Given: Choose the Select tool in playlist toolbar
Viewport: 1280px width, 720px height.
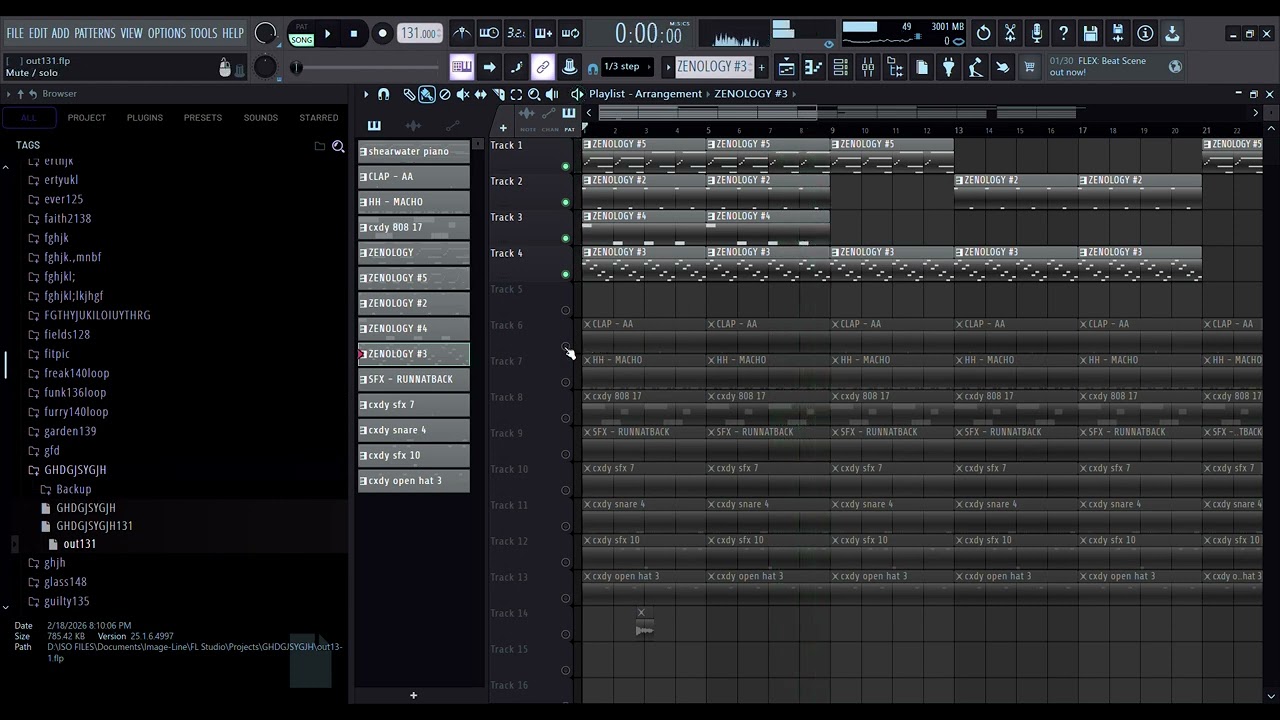Looking at the screenshot, I should tap(516, 94).
